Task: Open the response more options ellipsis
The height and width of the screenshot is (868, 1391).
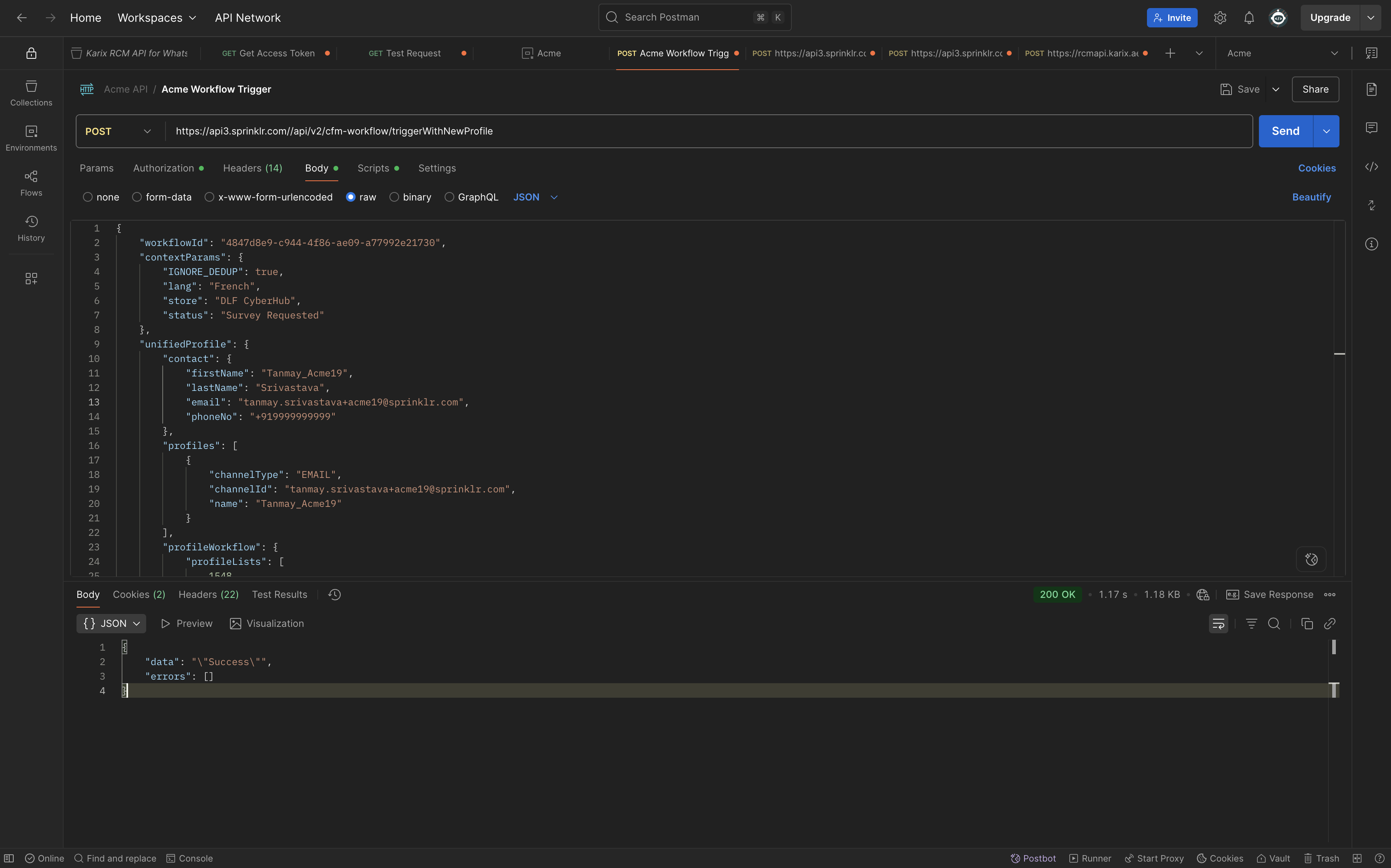Action: pos(1329,595)
